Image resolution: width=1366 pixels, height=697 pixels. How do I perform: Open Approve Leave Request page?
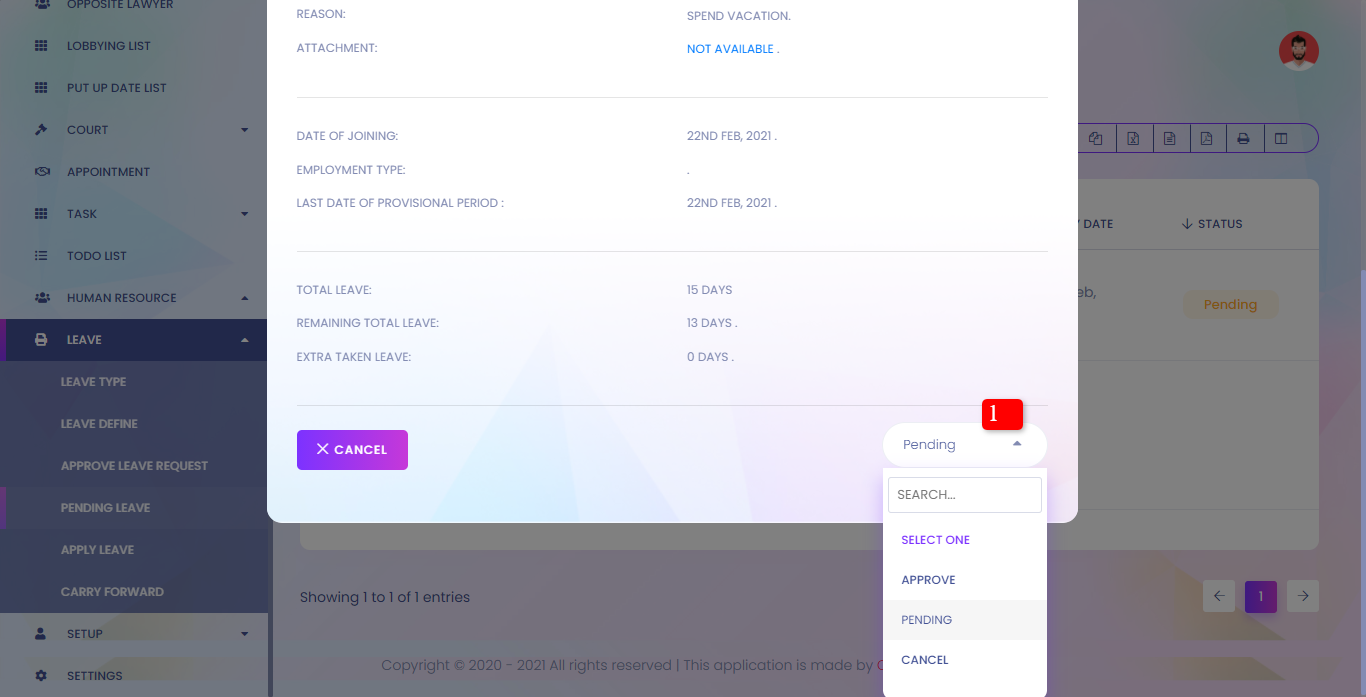click(x=134, y=466)
